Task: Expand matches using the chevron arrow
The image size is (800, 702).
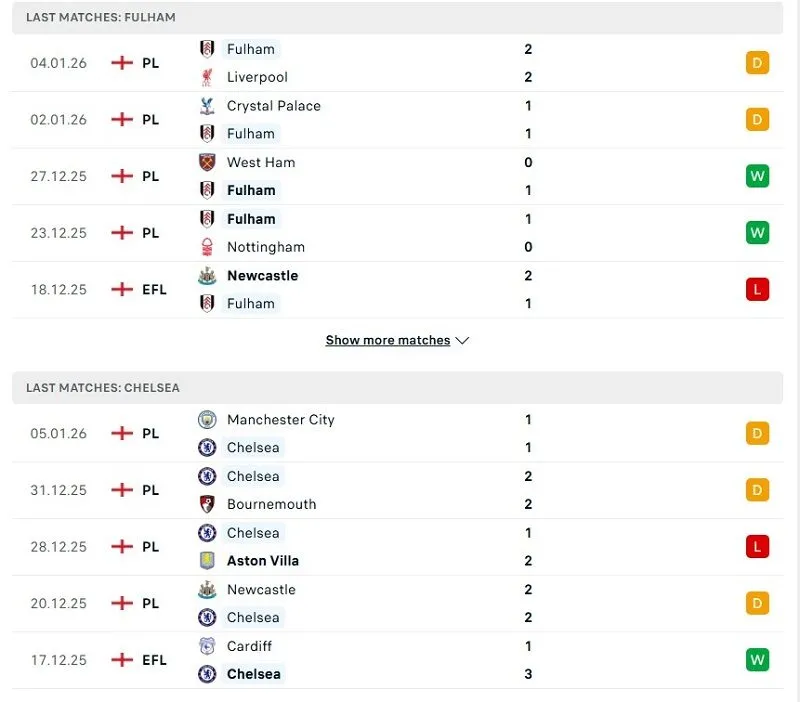Action: point(461,340)
